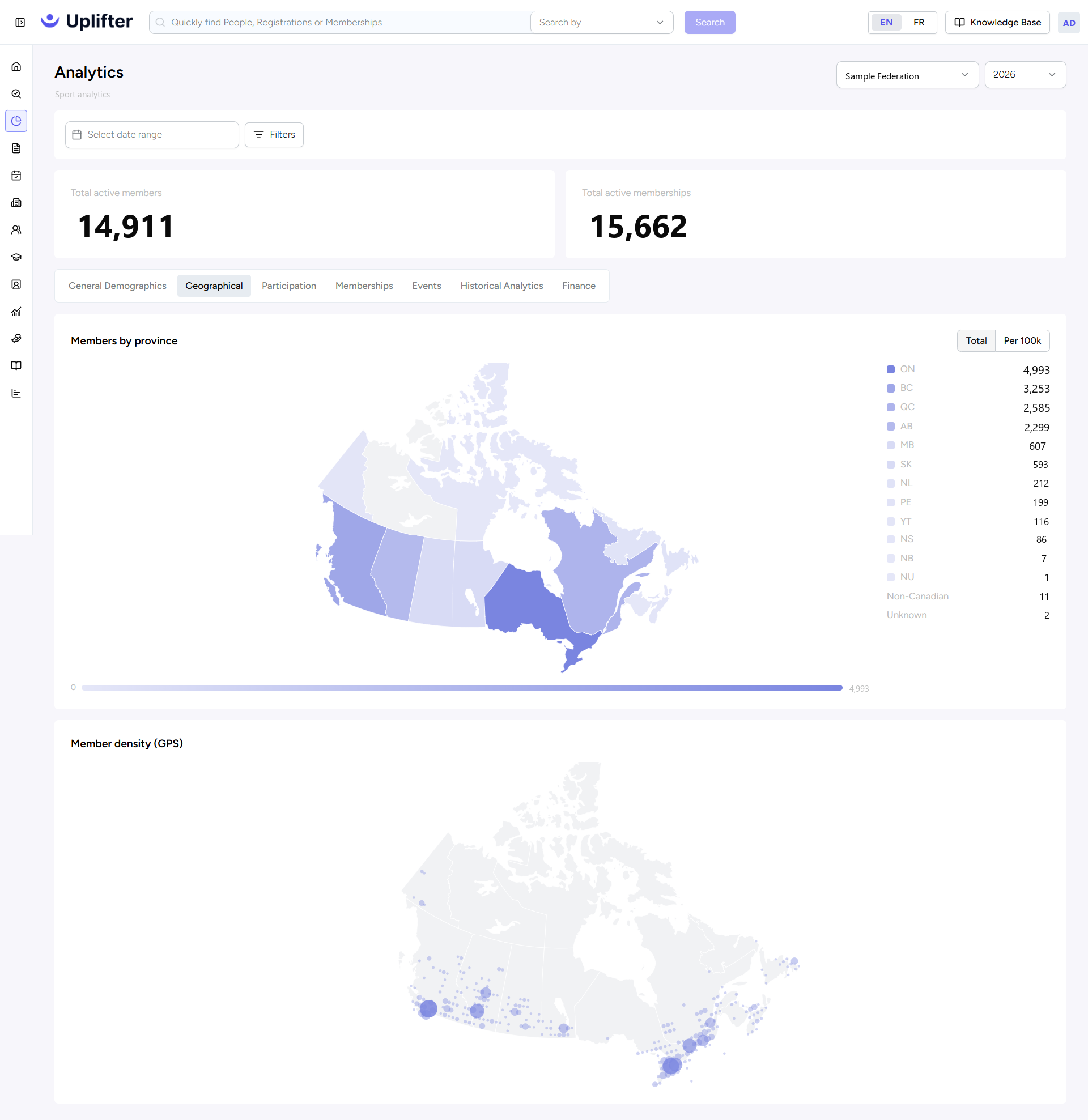The height and width of the screenshot is (1120, 1088).
Task: Click the province color scale bar
Action: point(462,687)
